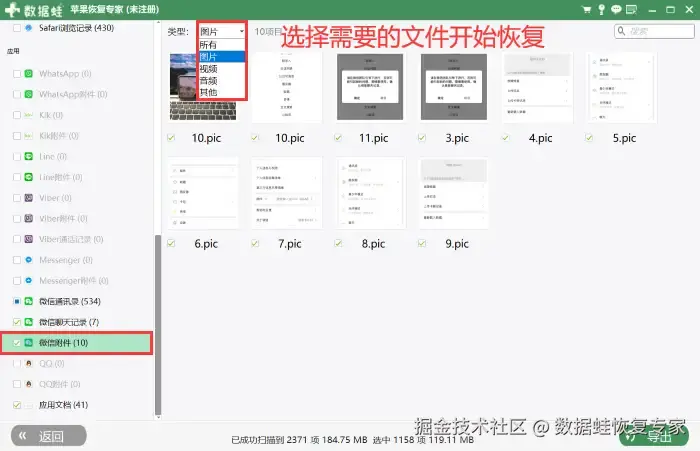Viewport: 700px width, 451px height.
Task: Click the Kik (0) app icon
Action: click(x=29, y=115)
